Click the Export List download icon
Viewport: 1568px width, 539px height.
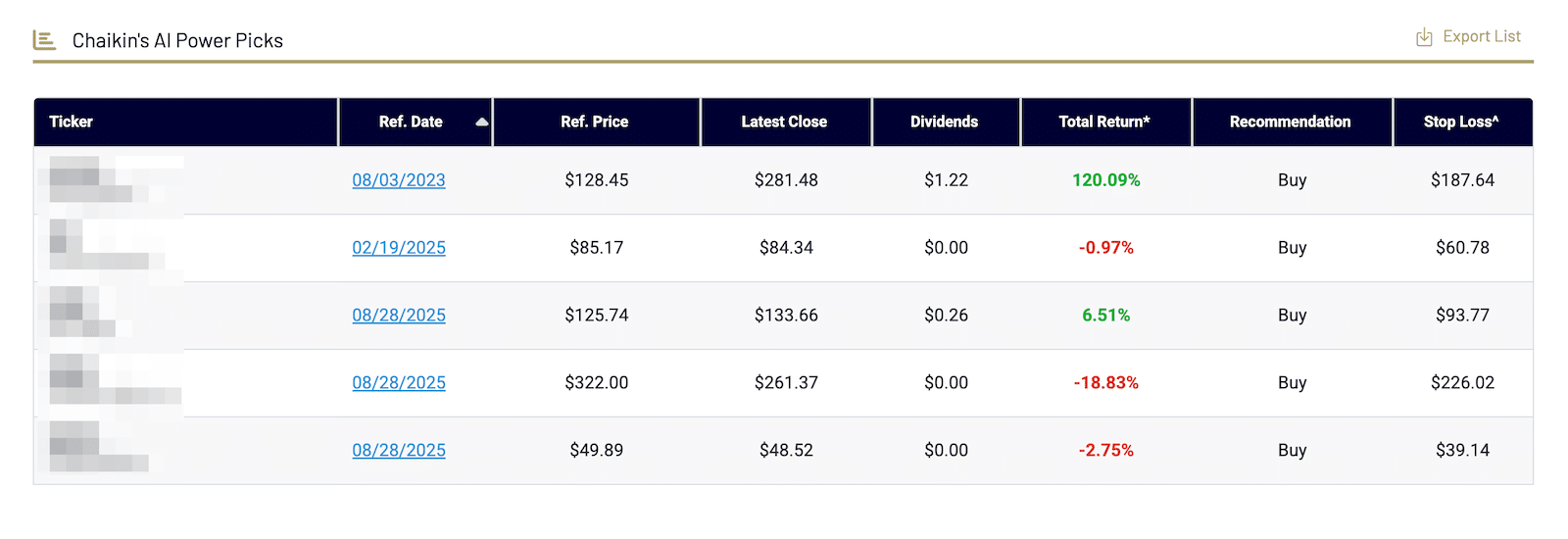point(1424,37)
